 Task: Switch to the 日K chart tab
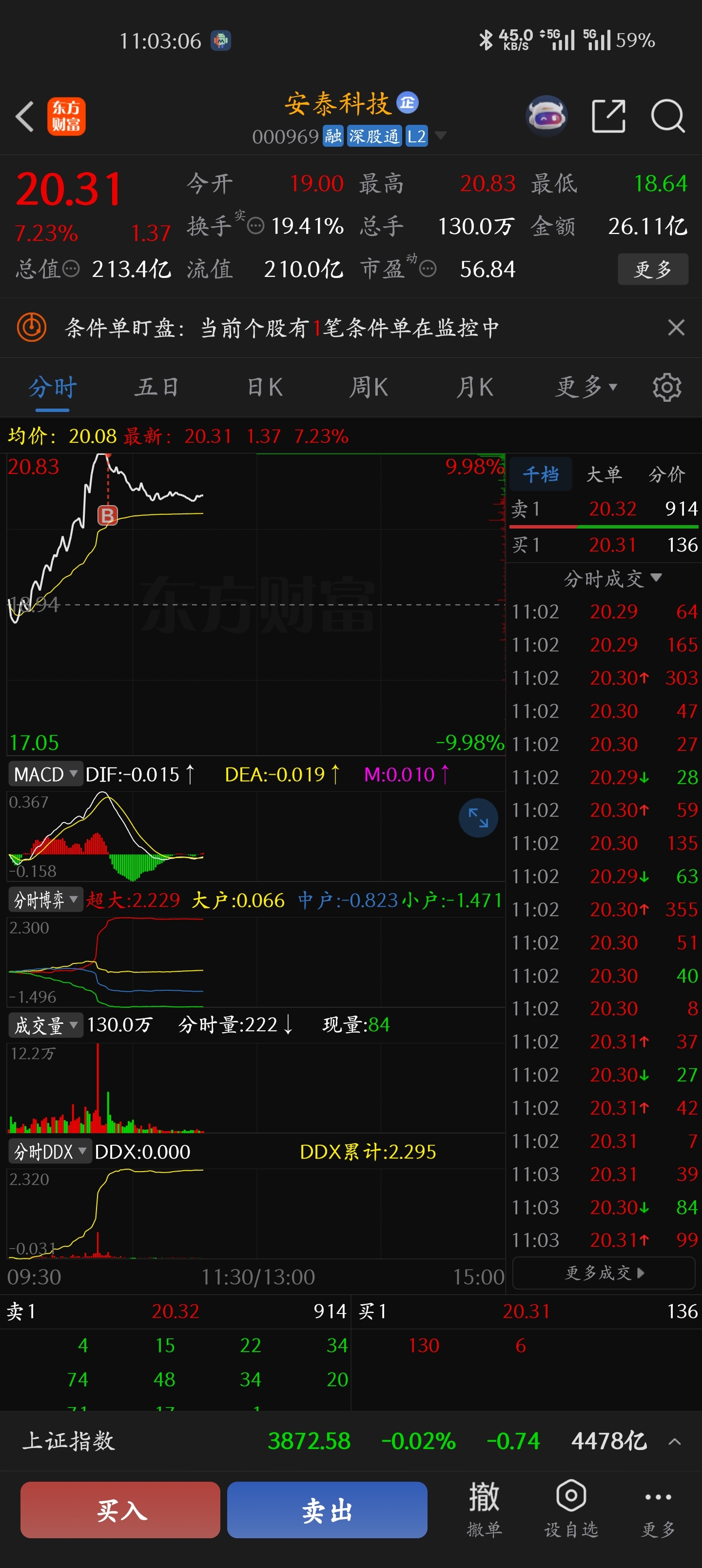265,387
